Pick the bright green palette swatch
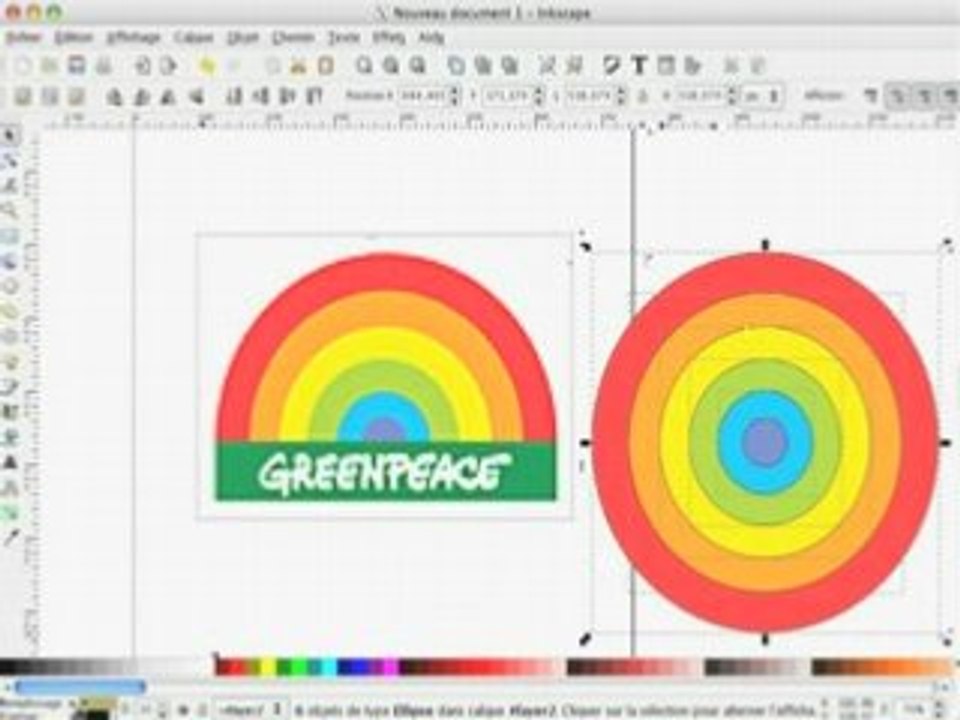Screen dimensions: 960x720 pyautogui.click(x=299, y=666)
